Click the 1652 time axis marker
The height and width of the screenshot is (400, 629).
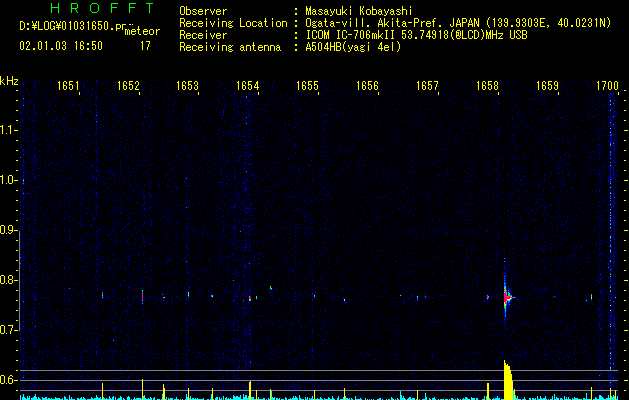128,86
